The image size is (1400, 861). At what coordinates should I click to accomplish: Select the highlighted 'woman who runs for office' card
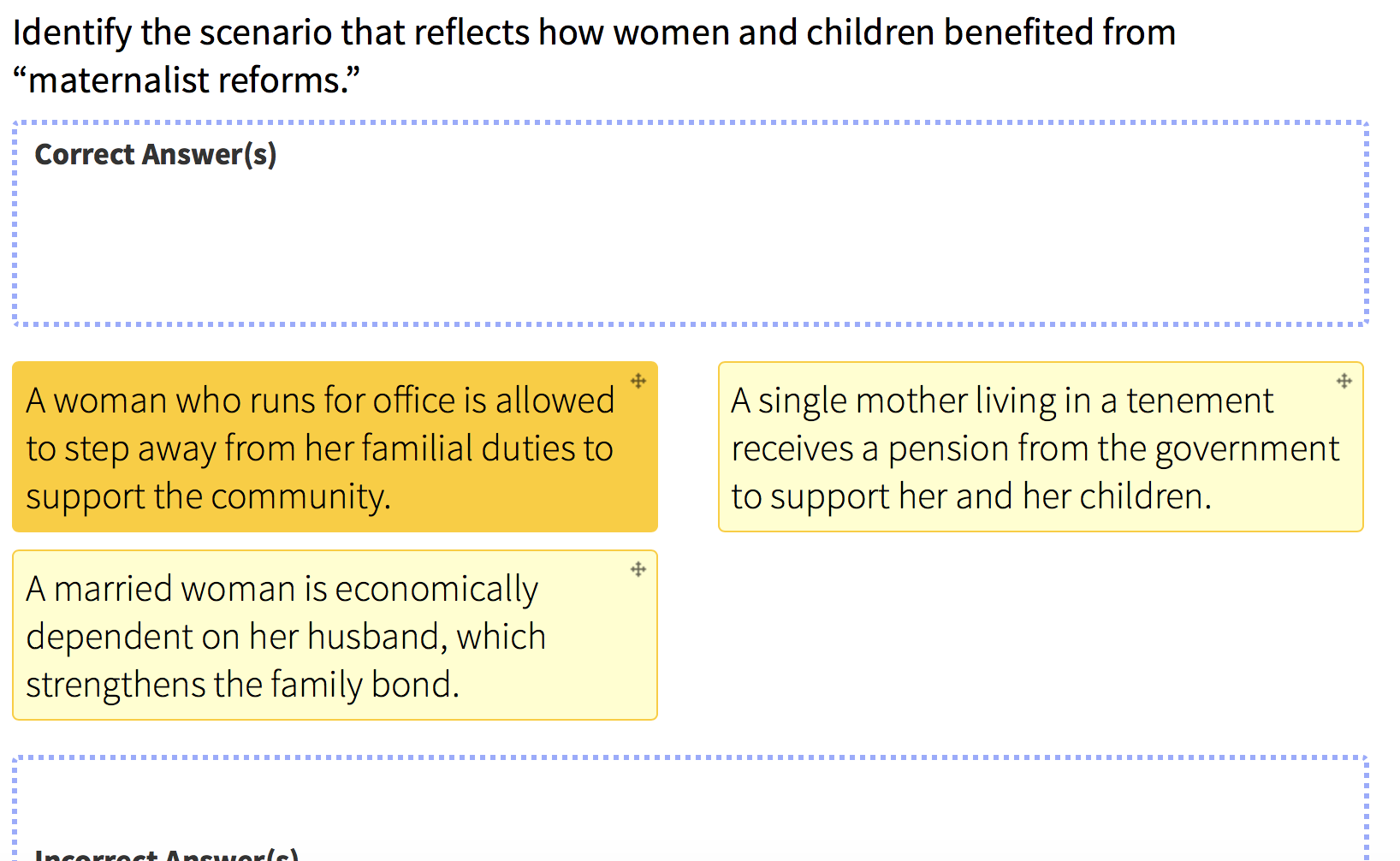[x=335, y=447]
